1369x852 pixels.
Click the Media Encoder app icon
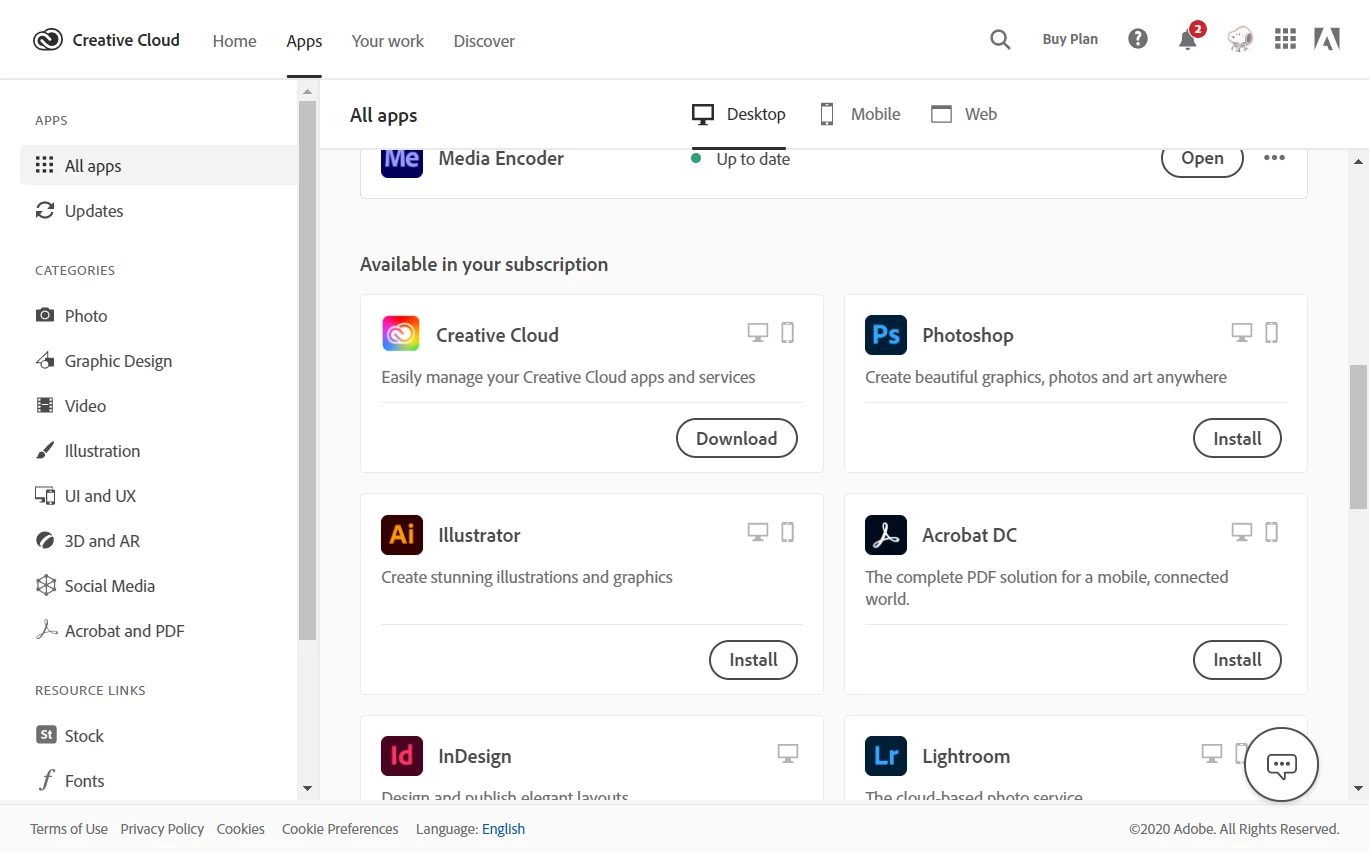tap(402, 163)
